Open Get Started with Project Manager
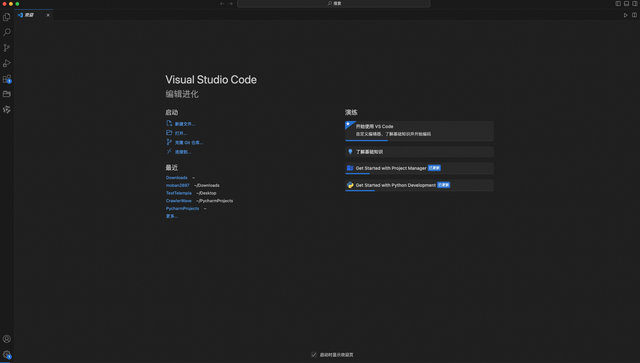Screen dimensions: 640x363 419,168
